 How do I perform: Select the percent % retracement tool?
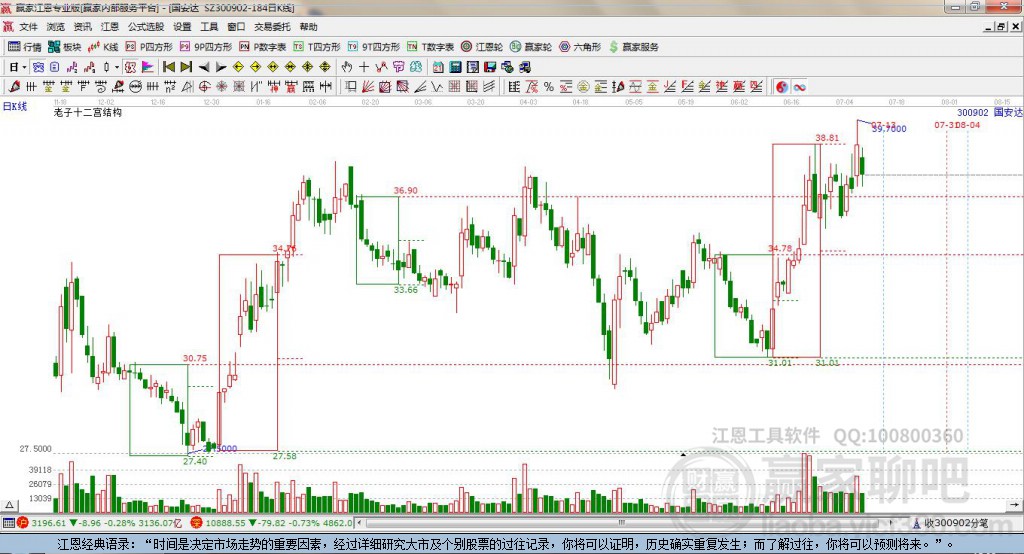549,87
